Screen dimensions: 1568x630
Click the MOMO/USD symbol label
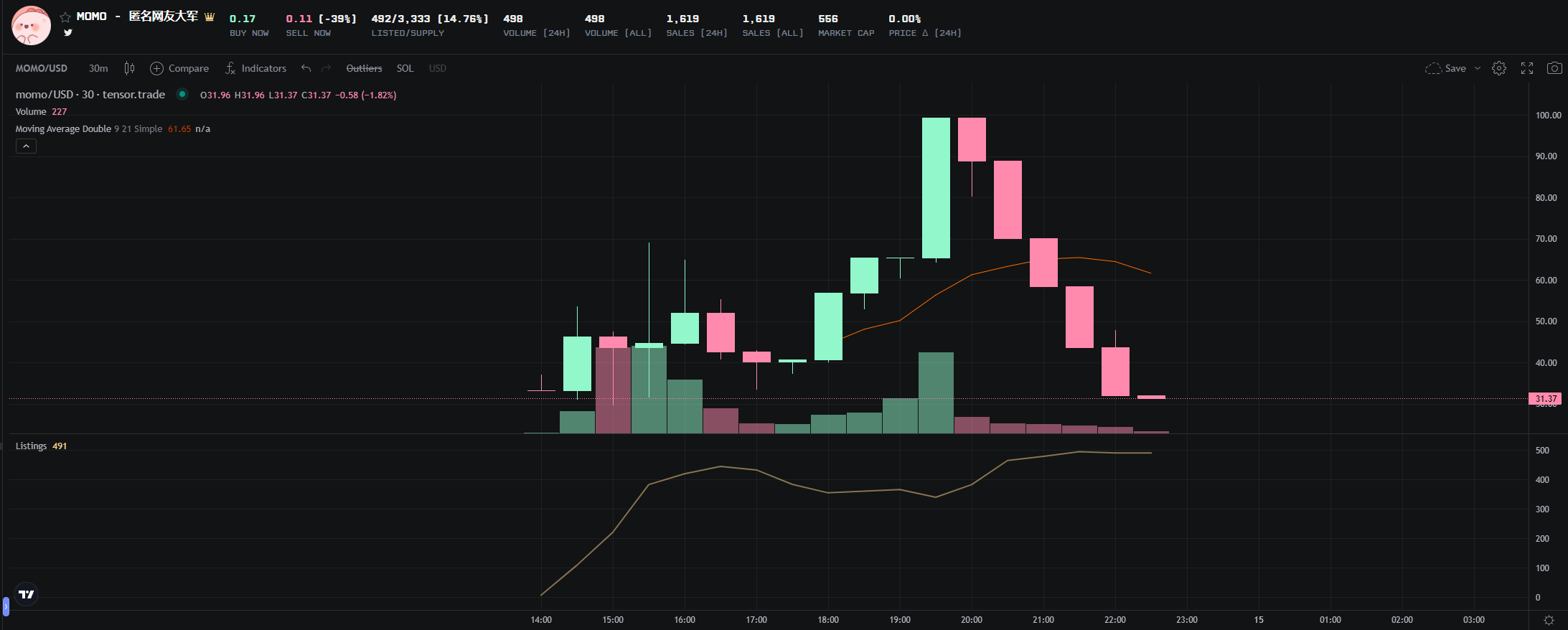click(42, 68)
